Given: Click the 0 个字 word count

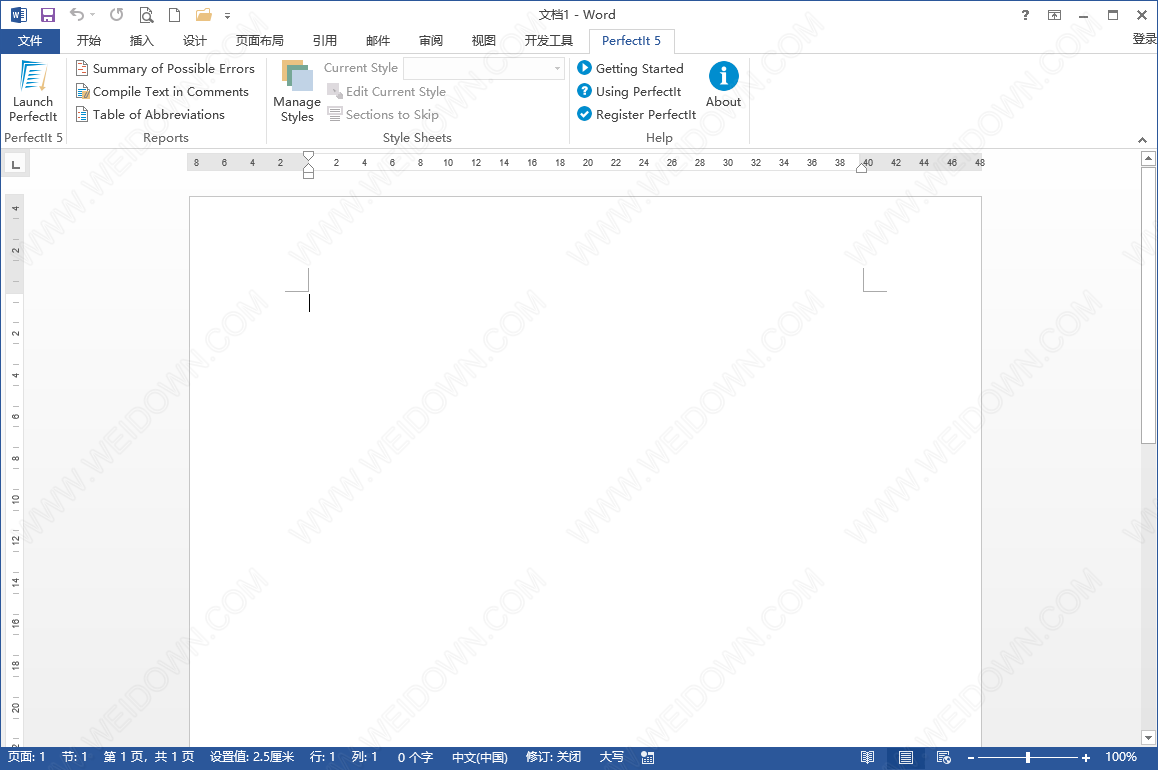Looking at the screenshot, I should click(415, 757).
